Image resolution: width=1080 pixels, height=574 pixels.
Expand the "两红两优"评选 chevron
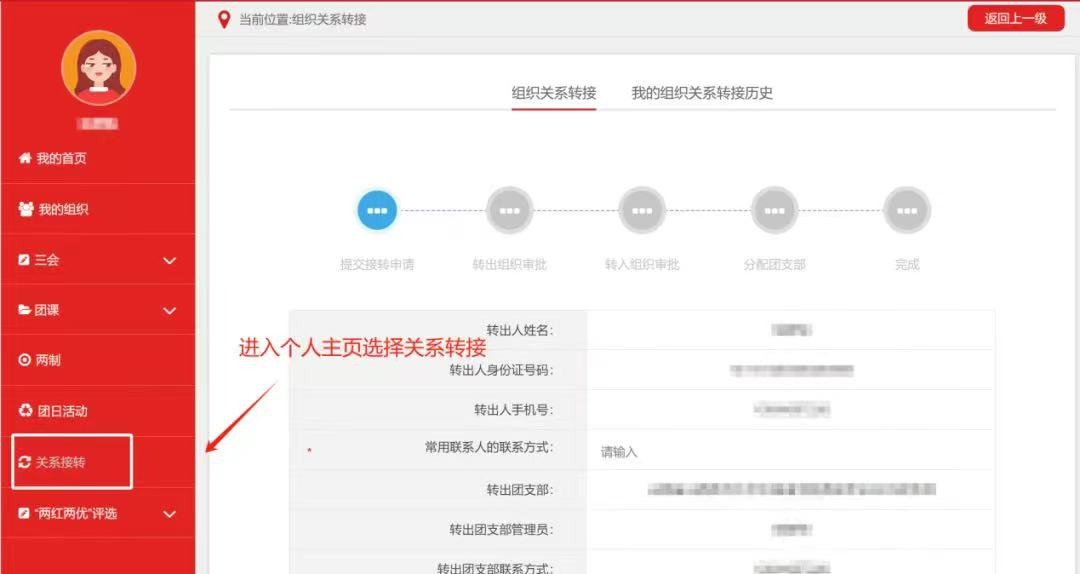coord(169,513)
